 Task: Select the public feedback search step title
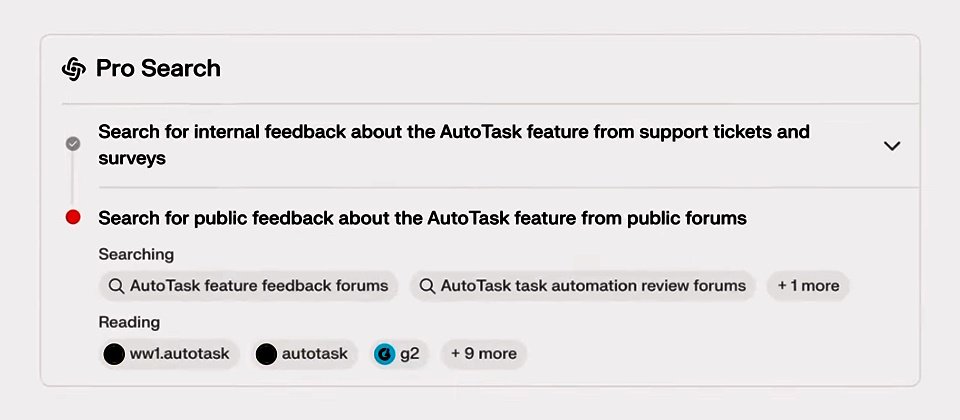[422, 218]
